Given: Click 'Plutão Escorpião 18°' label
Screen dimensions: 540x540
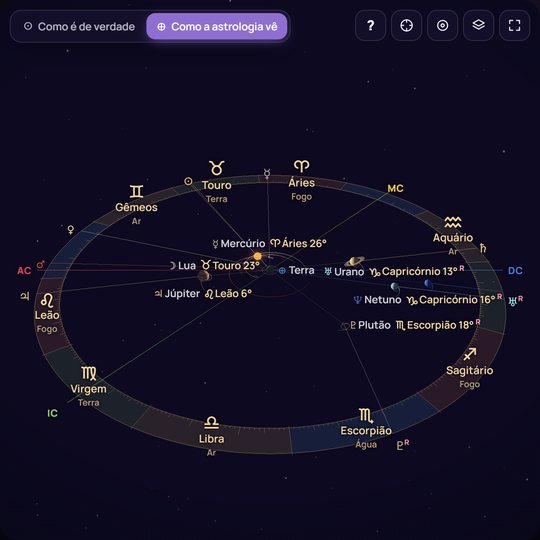Looking at the screenshot, I should (x=415, y=325).
